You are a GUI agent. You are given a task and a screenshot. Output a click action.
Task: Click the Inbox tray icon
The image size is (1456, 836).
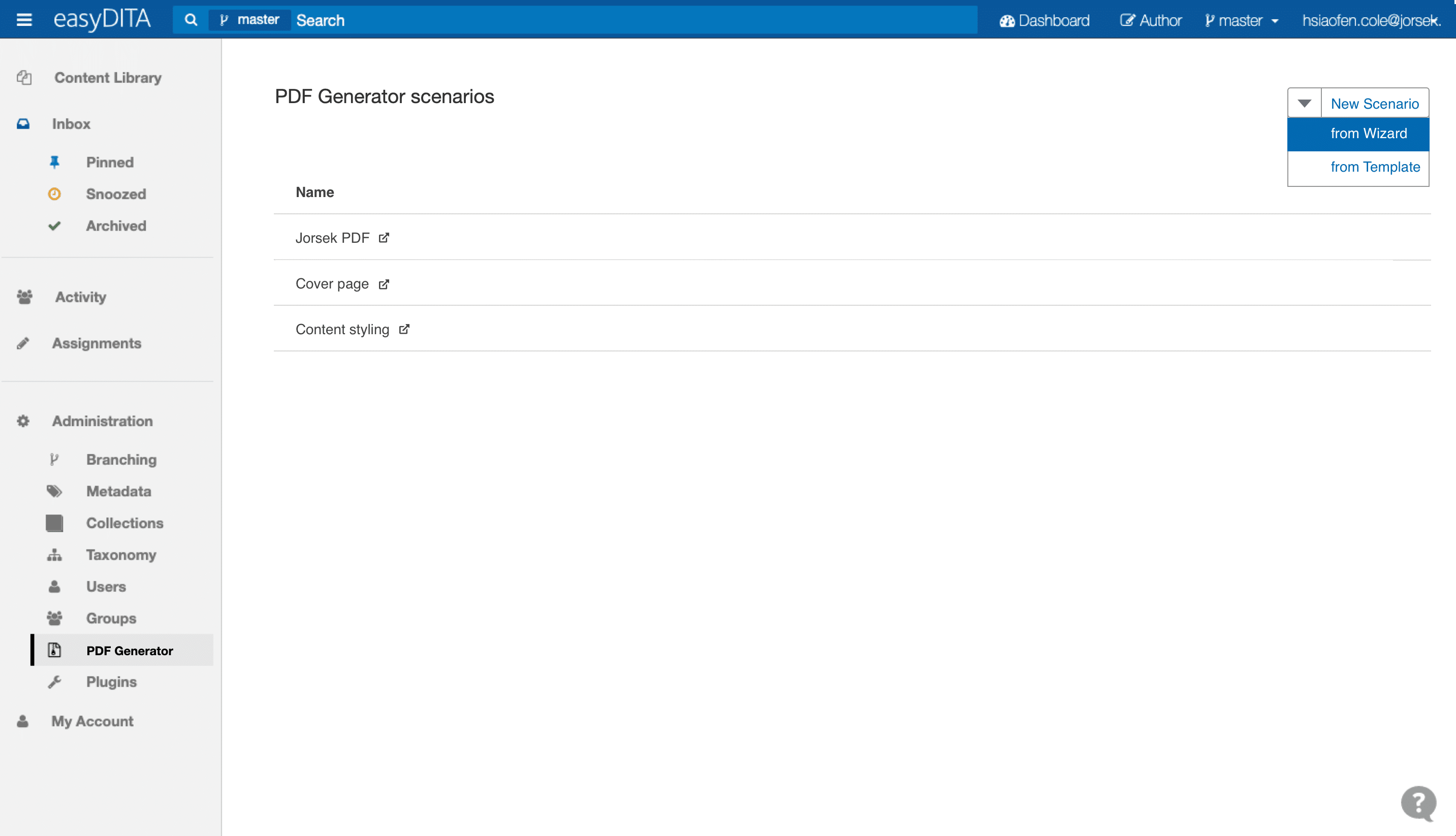coord(23,123)
